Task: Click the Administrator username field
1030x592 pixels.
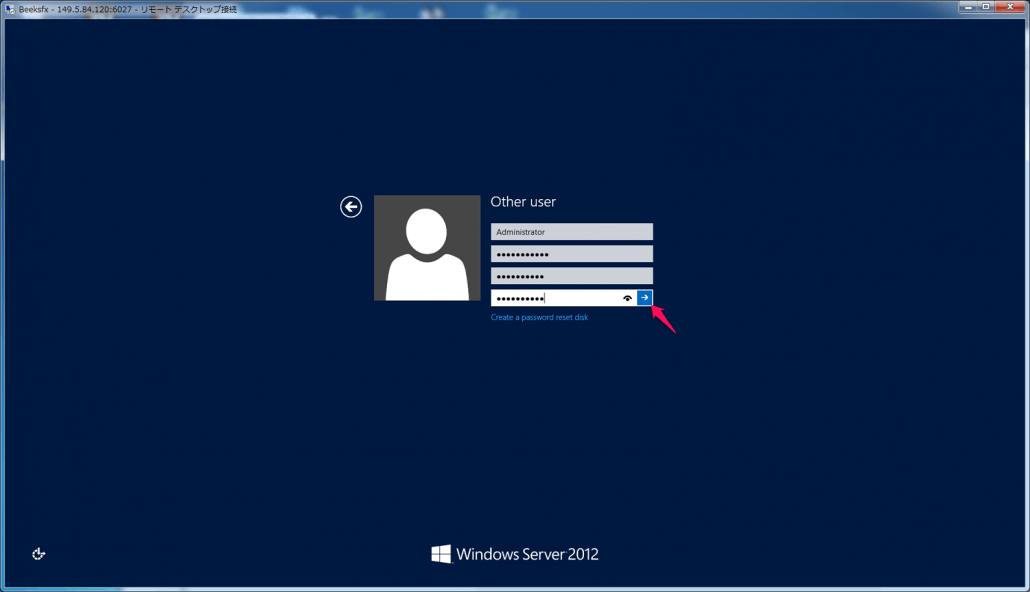Action: (x=571, y=232)
